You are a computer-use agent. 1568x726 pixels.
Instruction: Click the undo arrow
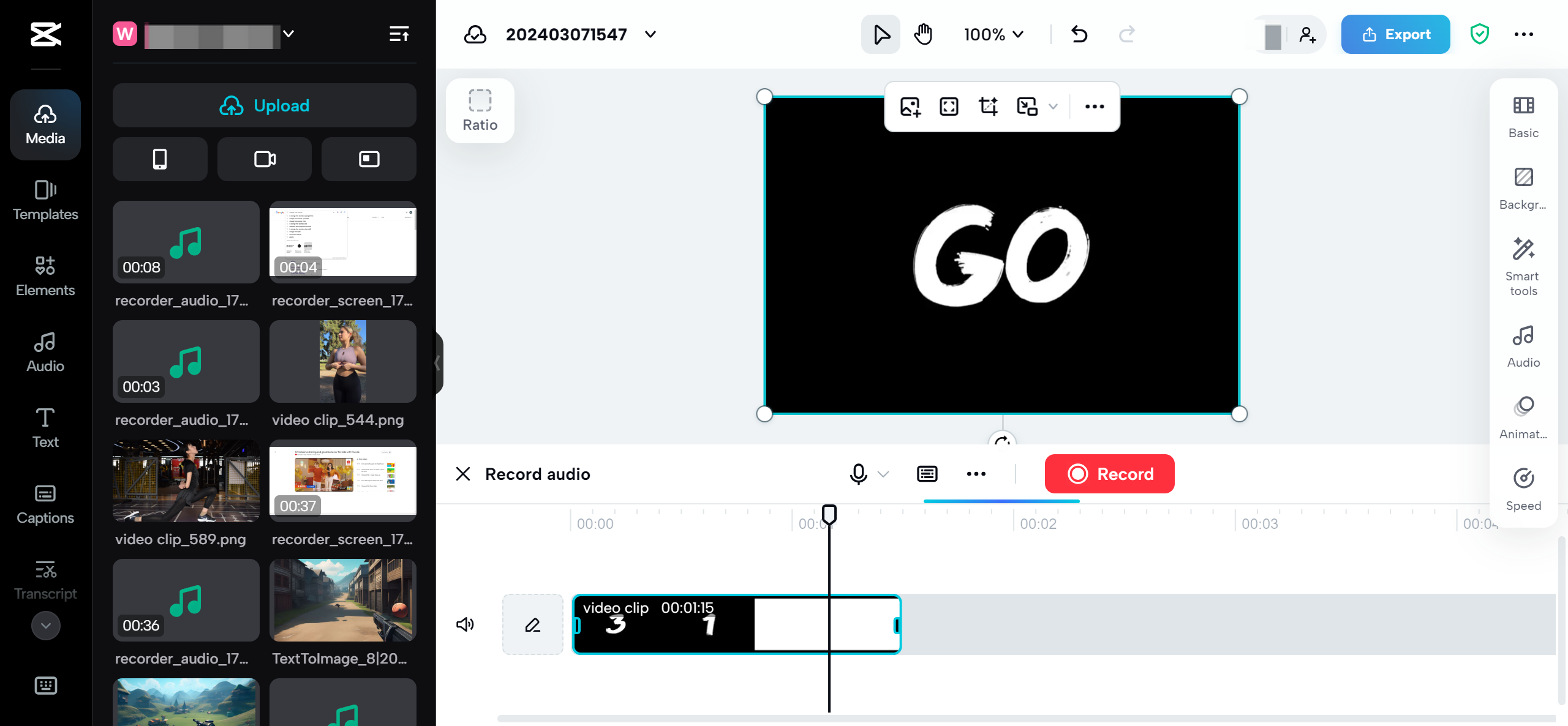click(x=1079, y=34)
